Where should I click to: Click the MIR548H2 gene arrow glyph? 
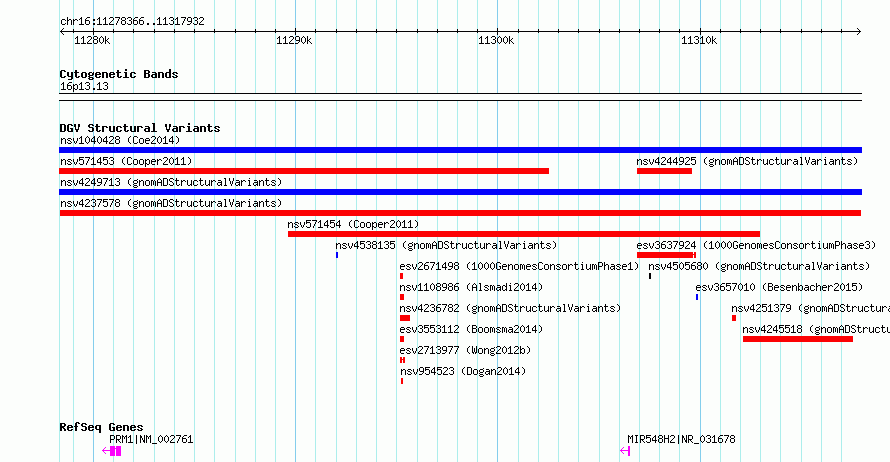click(x=625, y=451)
